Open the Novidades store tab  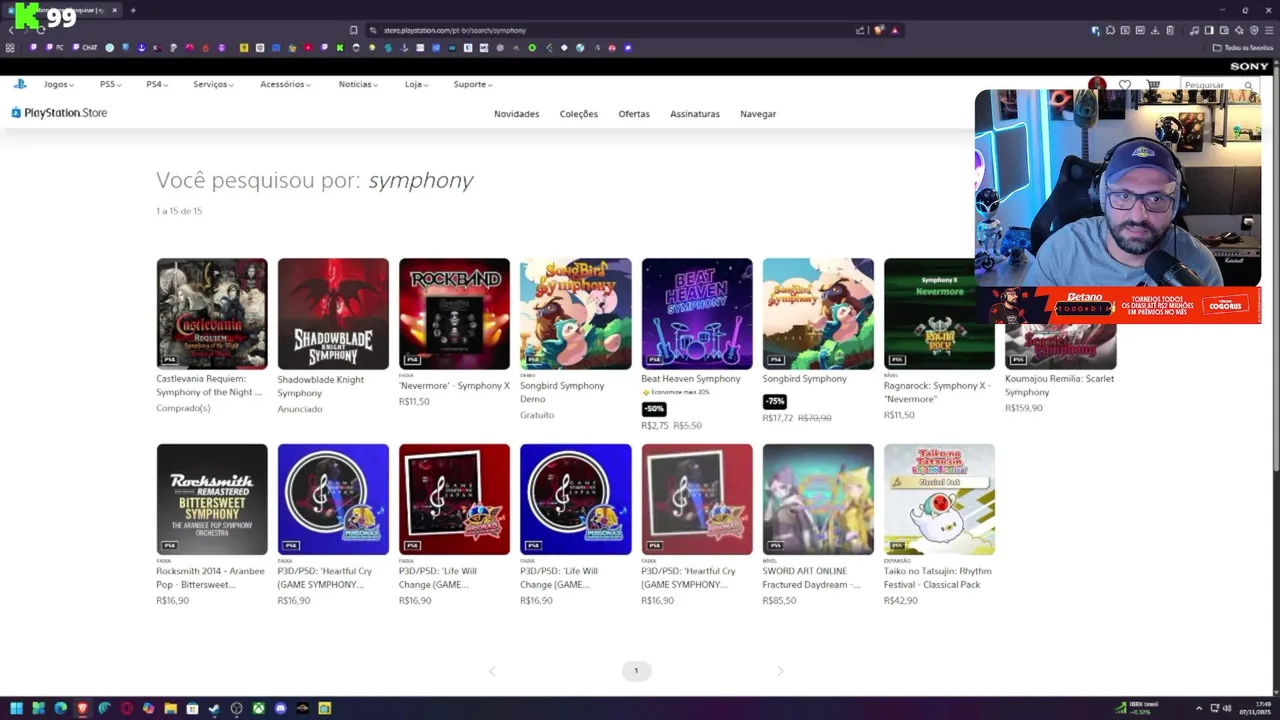tap(516, 114)
